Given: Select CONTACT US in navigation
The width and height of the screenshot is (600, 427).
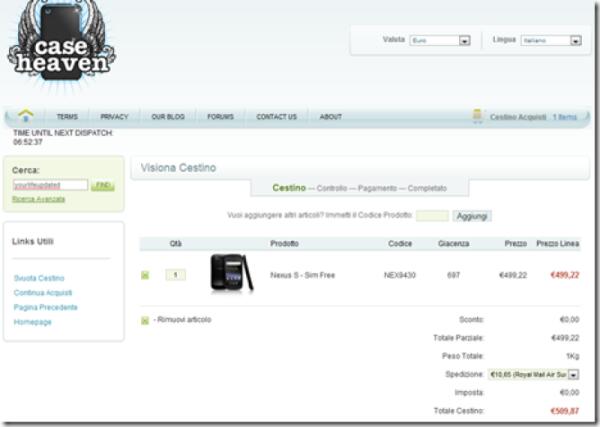Looking at the screenshot, I should [276, 117].
